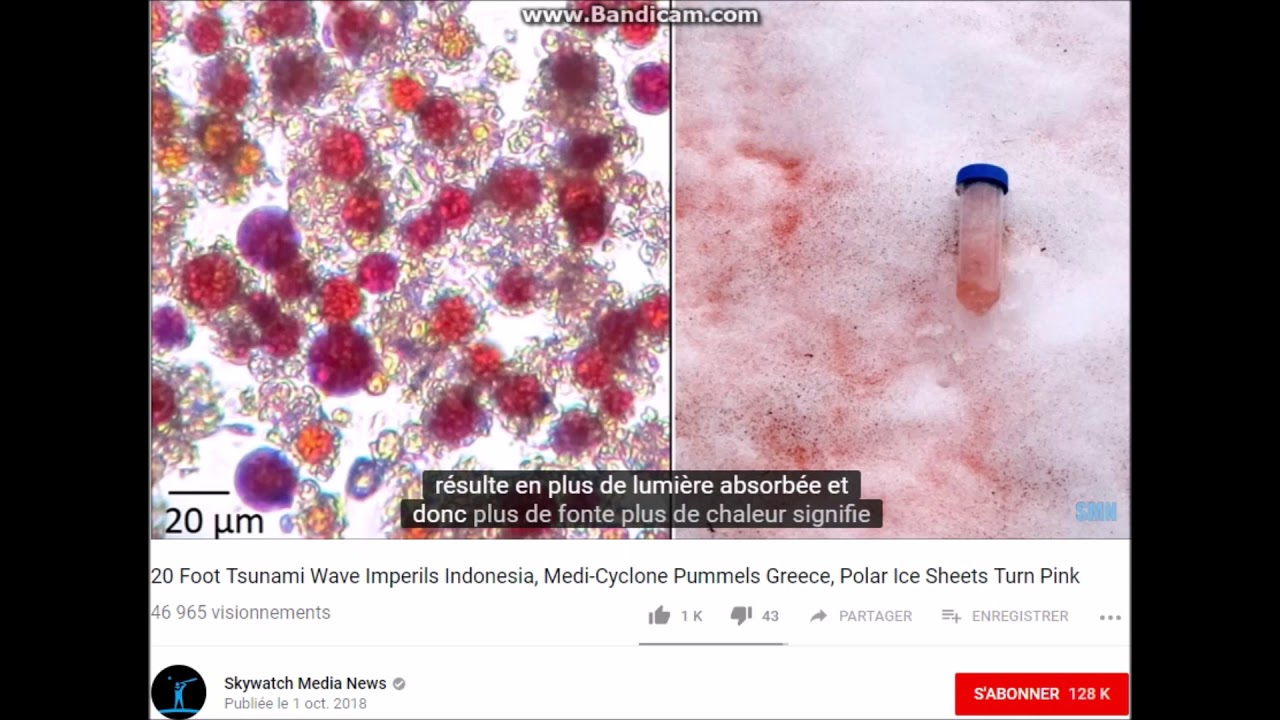This screenshot has height=720, width=1280.
Task: Open the Skywatch Media News channel avatar
Action: (x=179, y=692)
